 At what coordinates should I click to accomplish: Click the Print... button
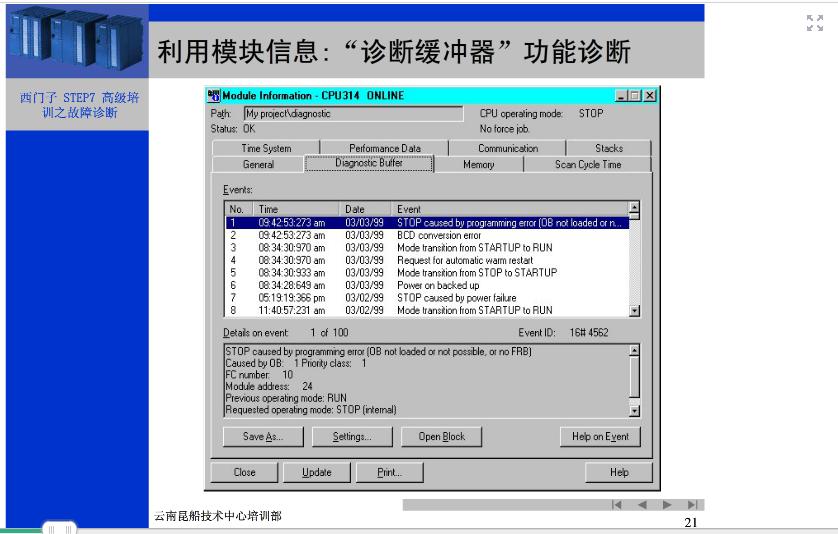[x=390, y=473]
